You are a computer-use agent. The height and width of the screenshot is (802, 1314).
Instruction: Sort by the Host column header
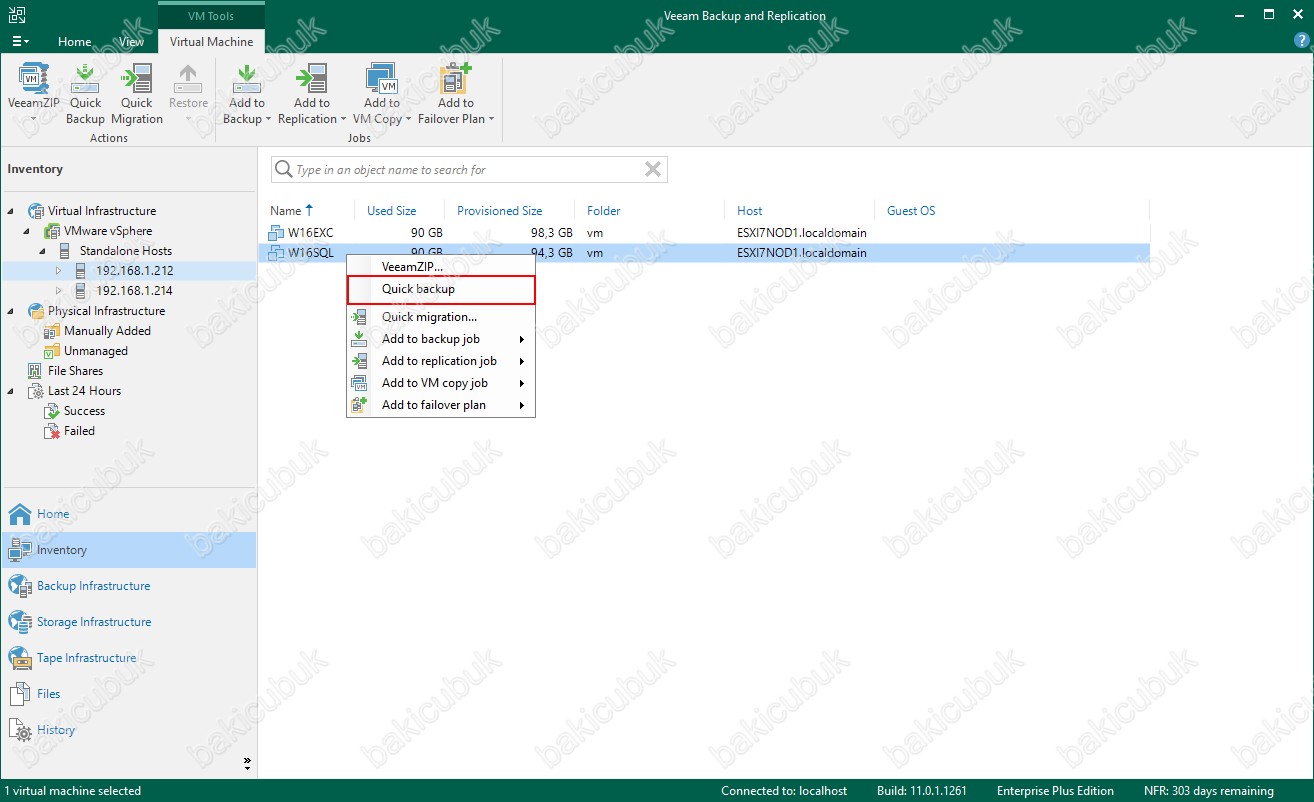pos(750,211)
